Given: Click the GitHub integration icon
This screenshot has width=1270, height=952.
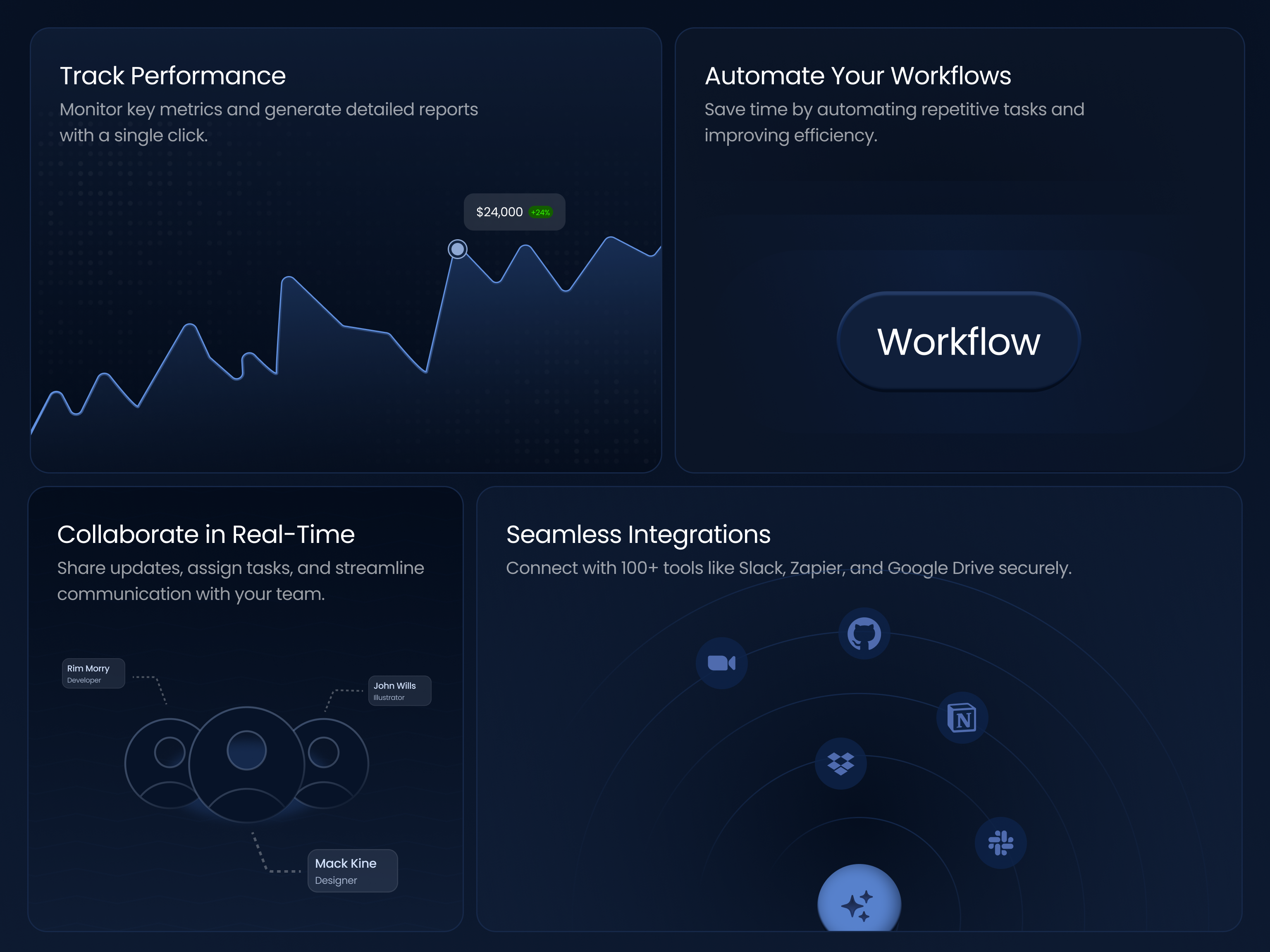Looking at the screenshot, I should tap(864, 633).
